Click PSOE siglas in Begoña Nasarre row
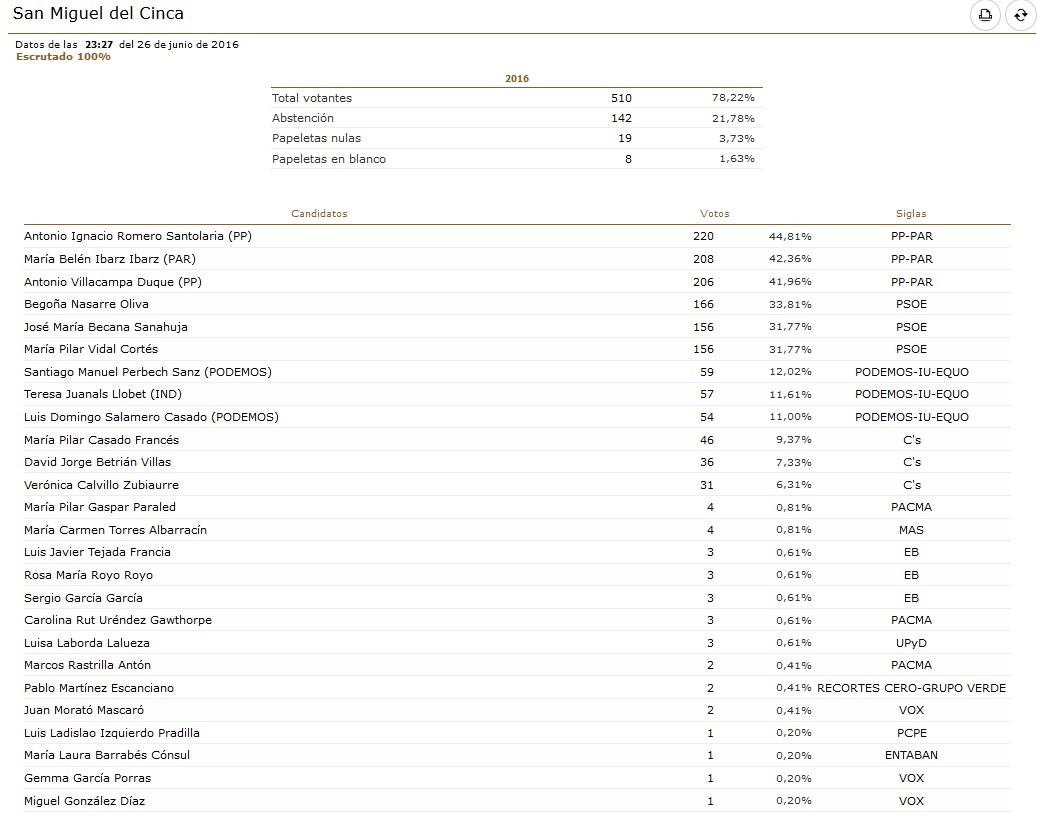1037x831 pixels. pos(911,304)
